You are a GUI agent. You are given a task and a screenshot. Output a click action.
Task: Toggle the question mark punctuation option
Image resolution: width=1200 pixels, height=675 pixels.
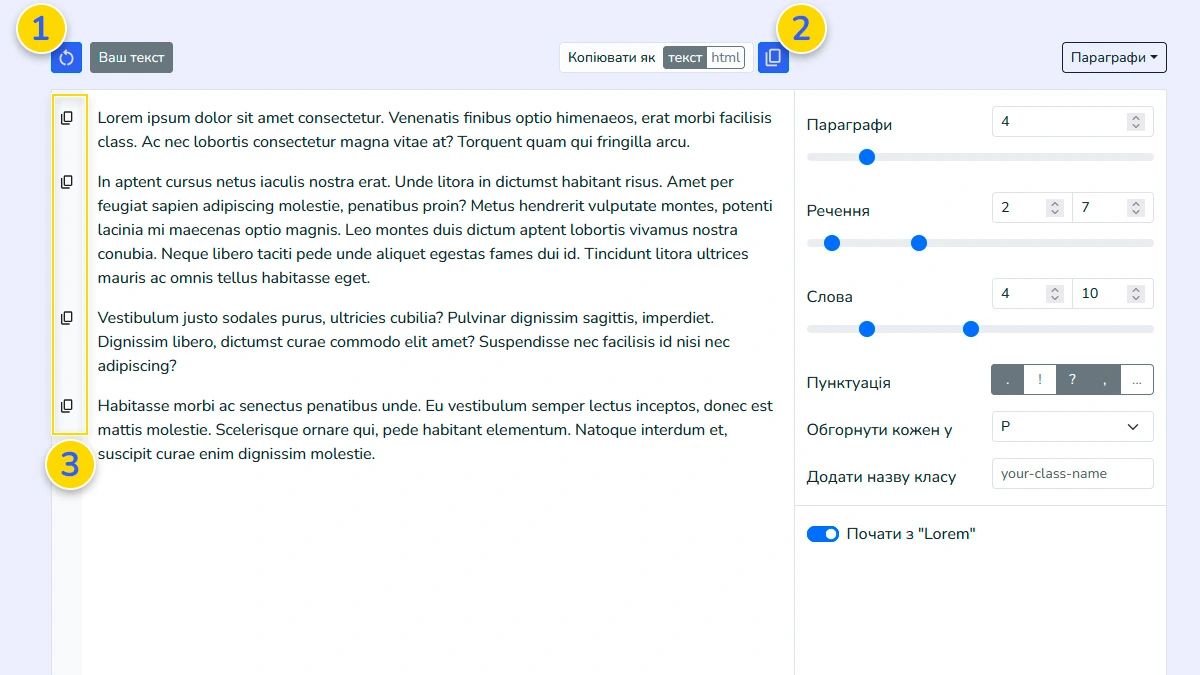point(1072,380)
